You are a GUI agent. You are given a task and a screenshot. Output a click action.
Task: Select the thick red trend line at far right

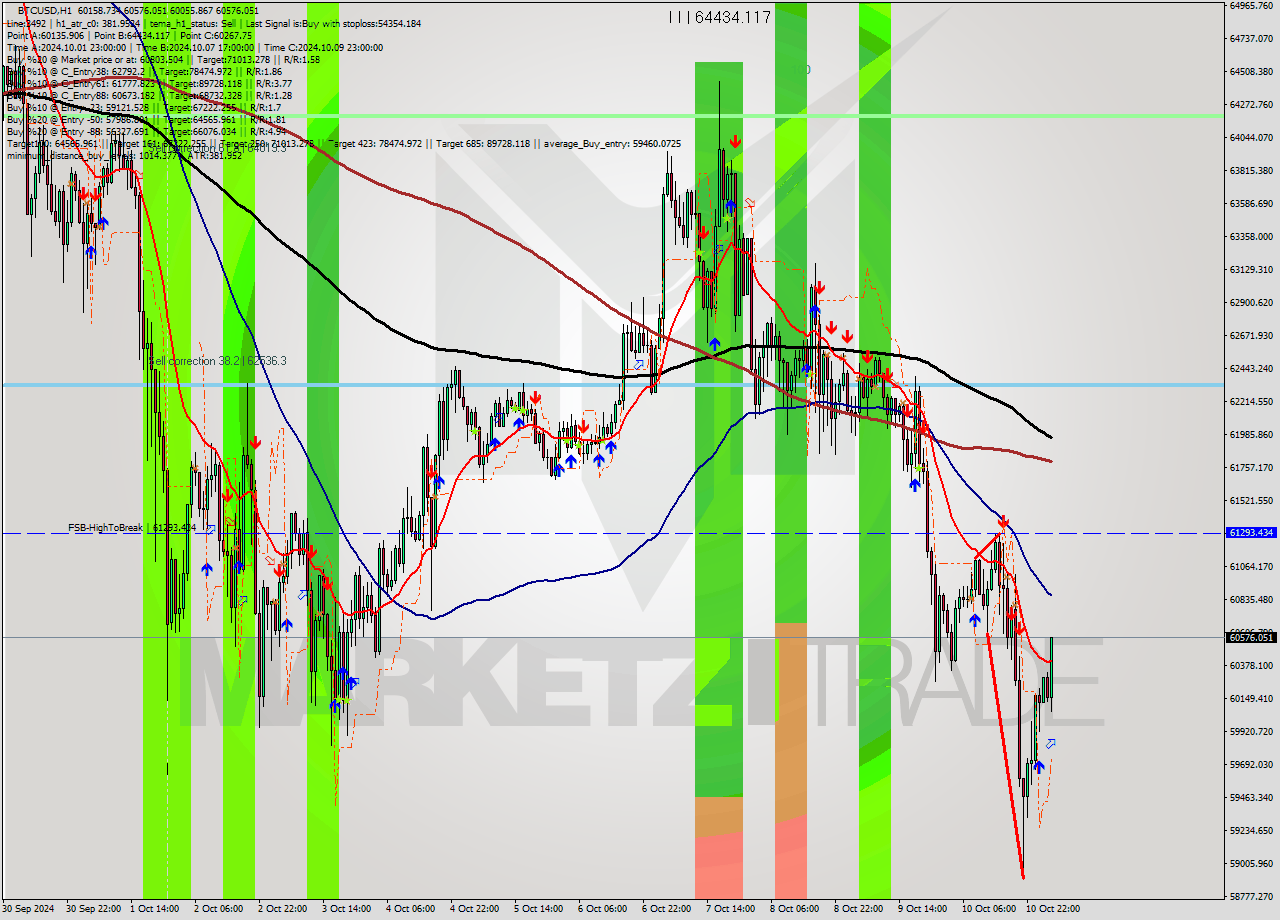coord(1005,755)
